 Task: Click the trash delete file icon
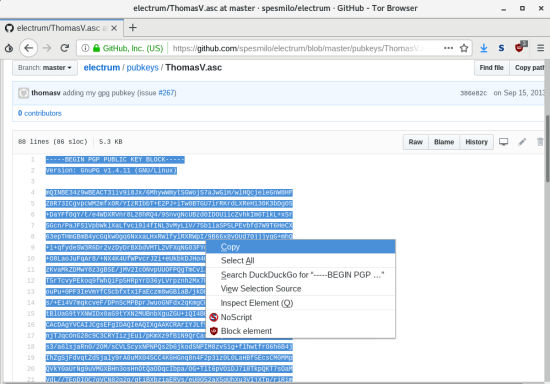point(540,142)
